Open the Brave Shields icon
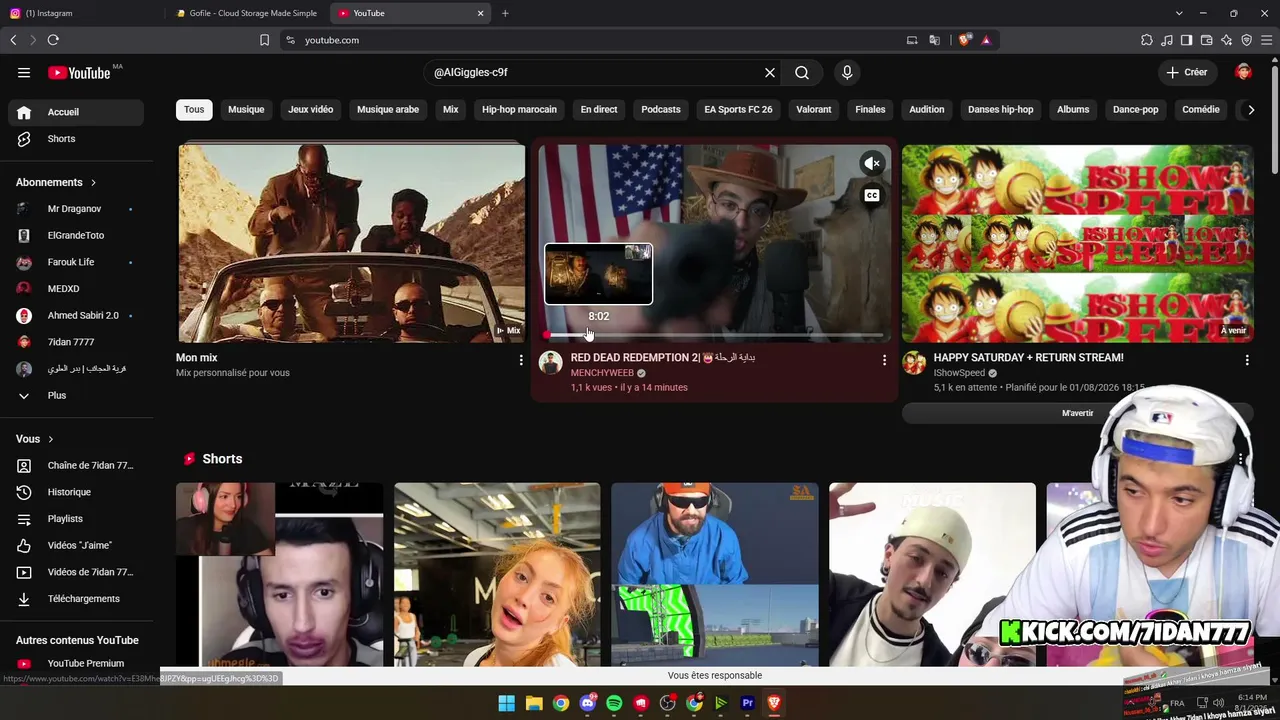Viewport: 1280px width, 720px height. click(x=965, y=40)
